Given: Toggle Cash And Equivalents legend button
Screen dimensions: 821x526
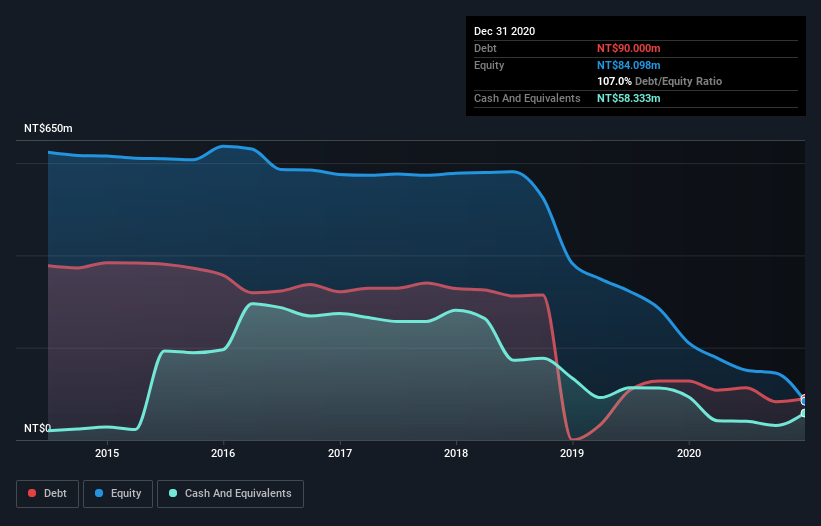Looking at the screenshot, I should tap(230, 494).
